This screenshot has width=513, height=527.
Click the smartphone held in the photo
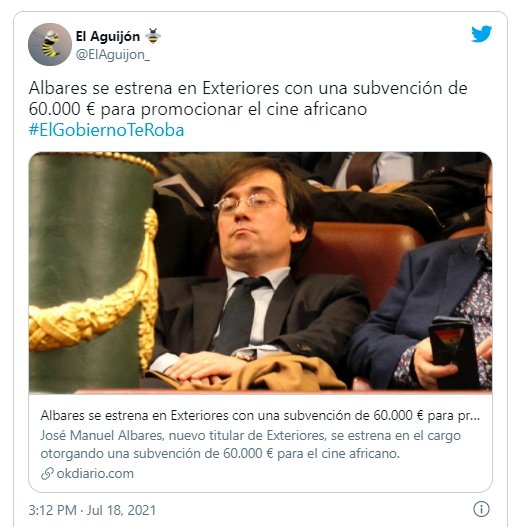452,350
